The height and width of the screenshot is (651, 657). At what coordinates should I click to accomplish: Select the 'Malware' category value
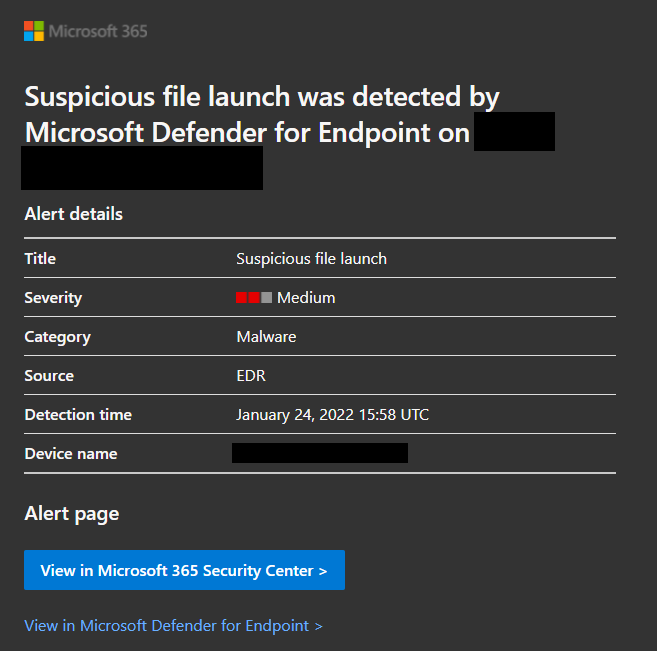point(266,336)
